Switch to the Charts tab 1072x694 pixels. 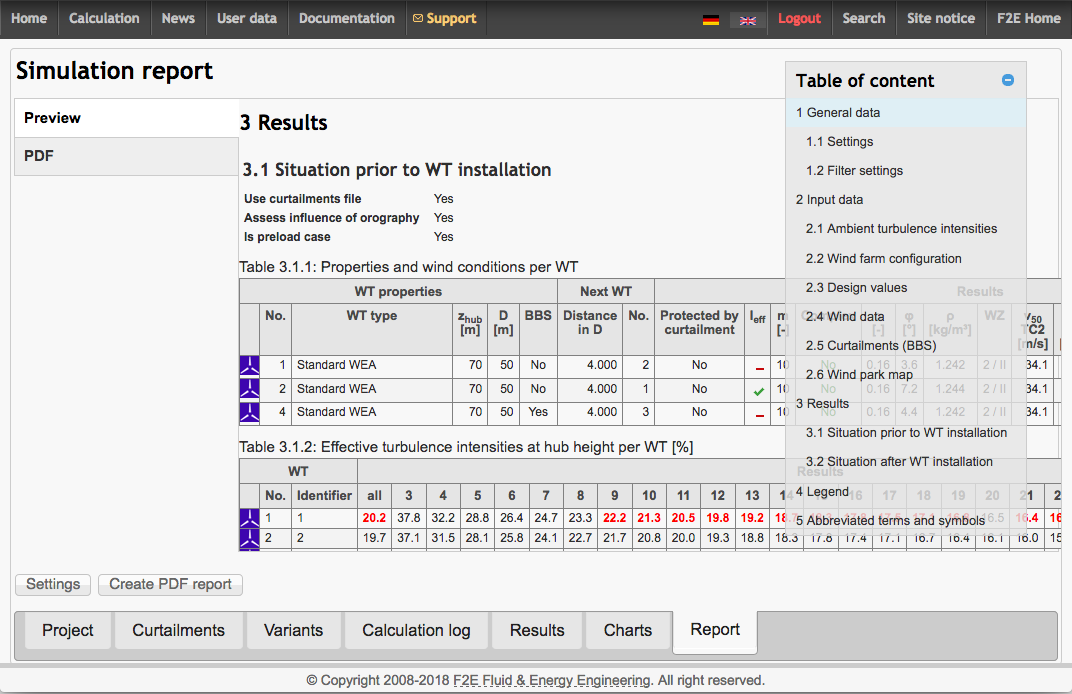627,630
